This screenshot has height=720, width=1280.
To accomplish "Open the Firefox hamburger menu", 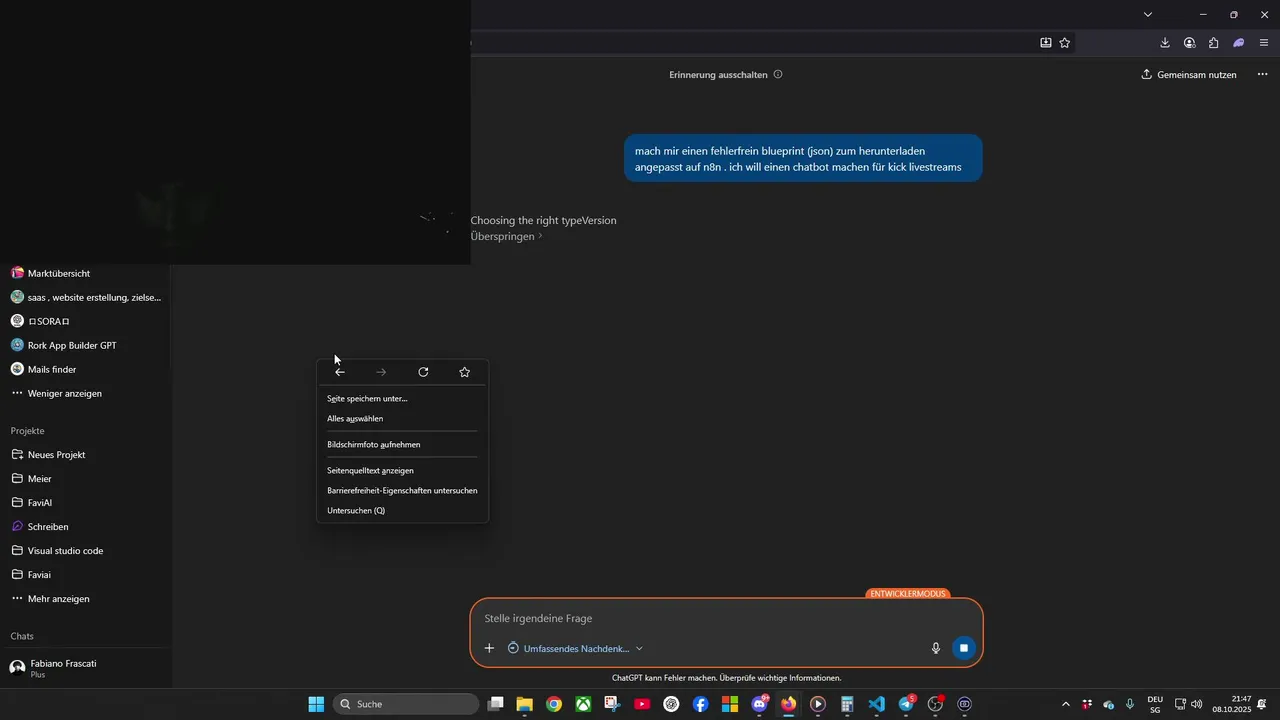I will coord(1263,43).
